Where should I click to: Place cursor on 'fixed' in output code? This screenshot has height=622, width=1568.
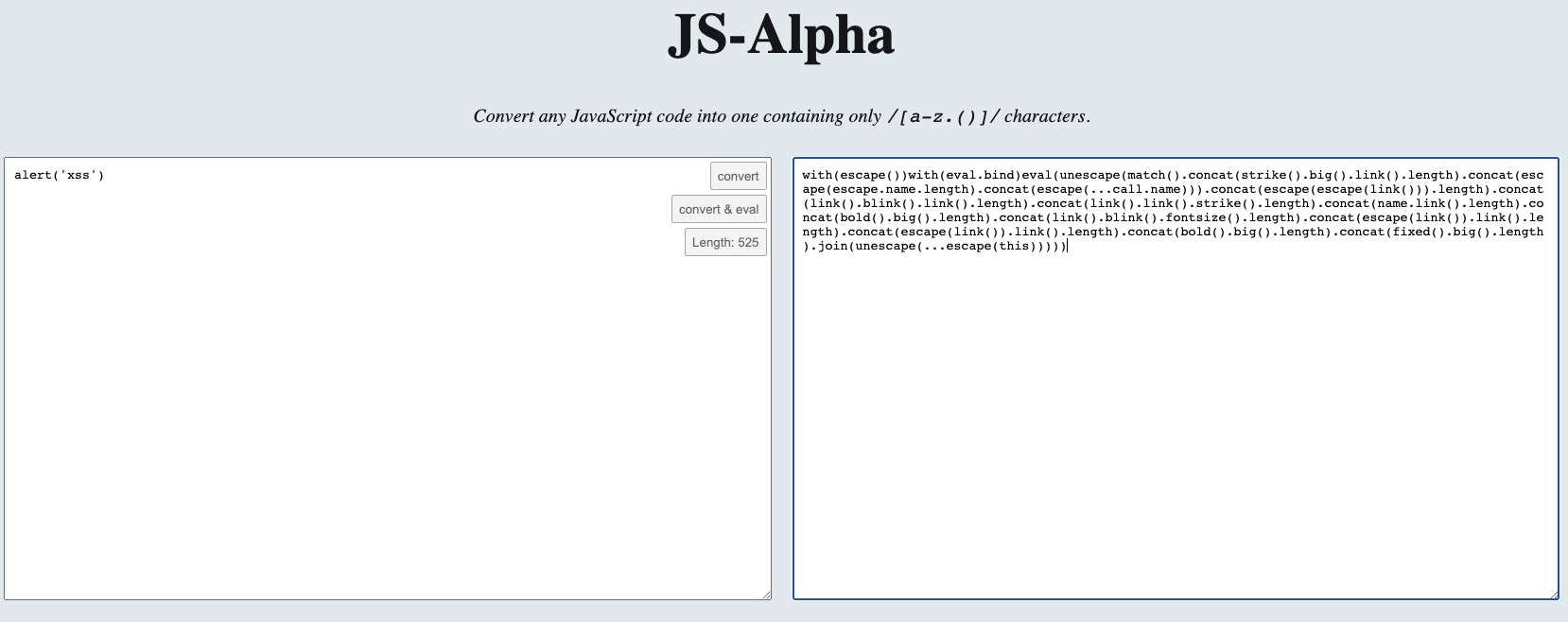pyautogui.click(x=1411, y=232)
